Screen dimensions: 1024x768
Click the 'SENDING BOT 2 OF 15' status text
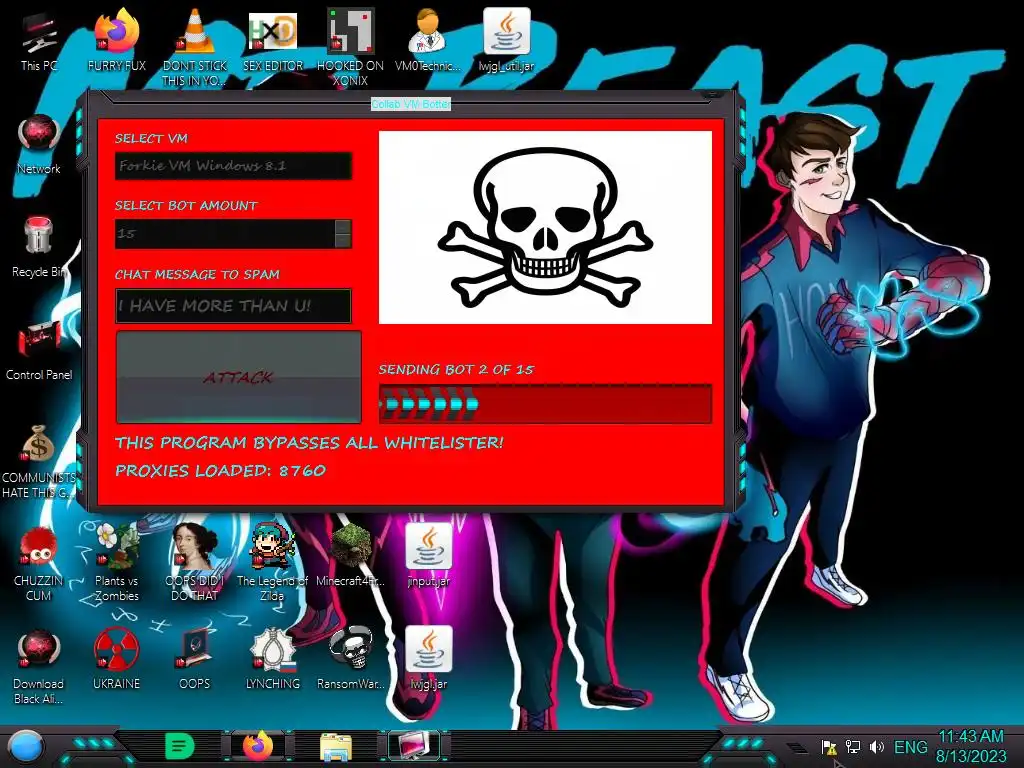click(x=456, y=370)
